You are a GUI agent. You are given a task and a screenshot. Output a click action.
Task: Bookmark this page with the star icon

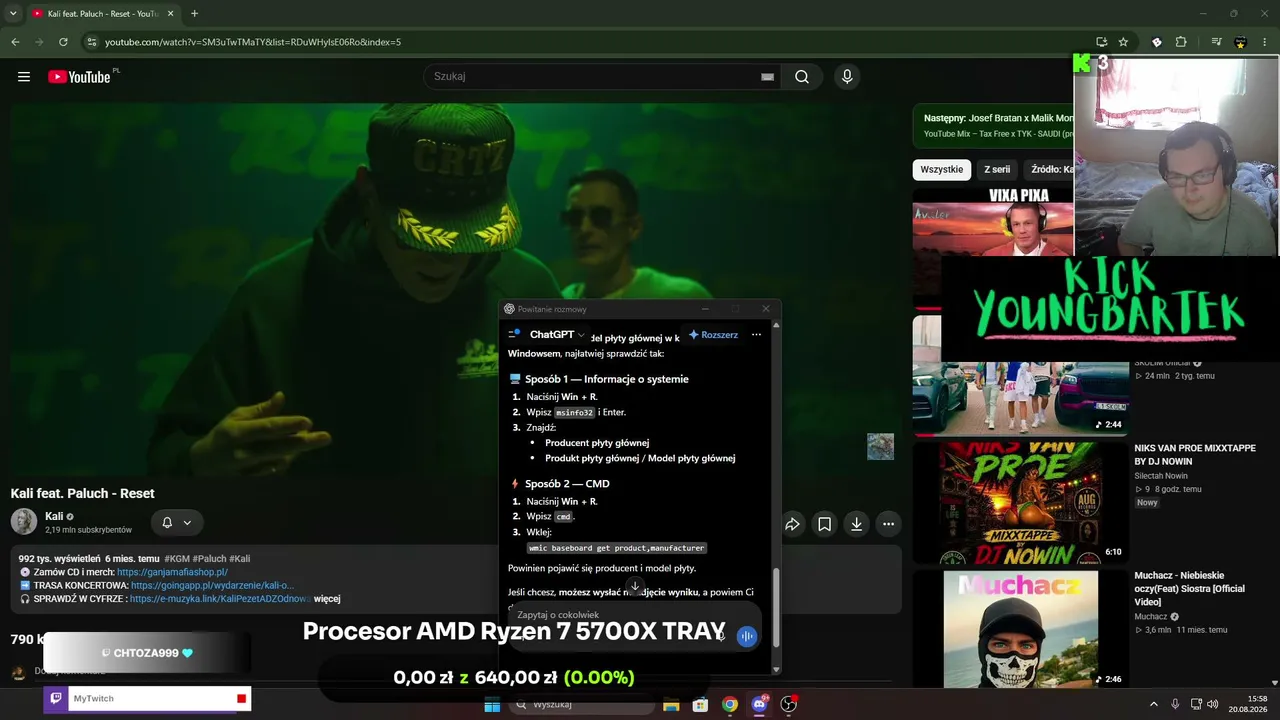coord(1123,42)
